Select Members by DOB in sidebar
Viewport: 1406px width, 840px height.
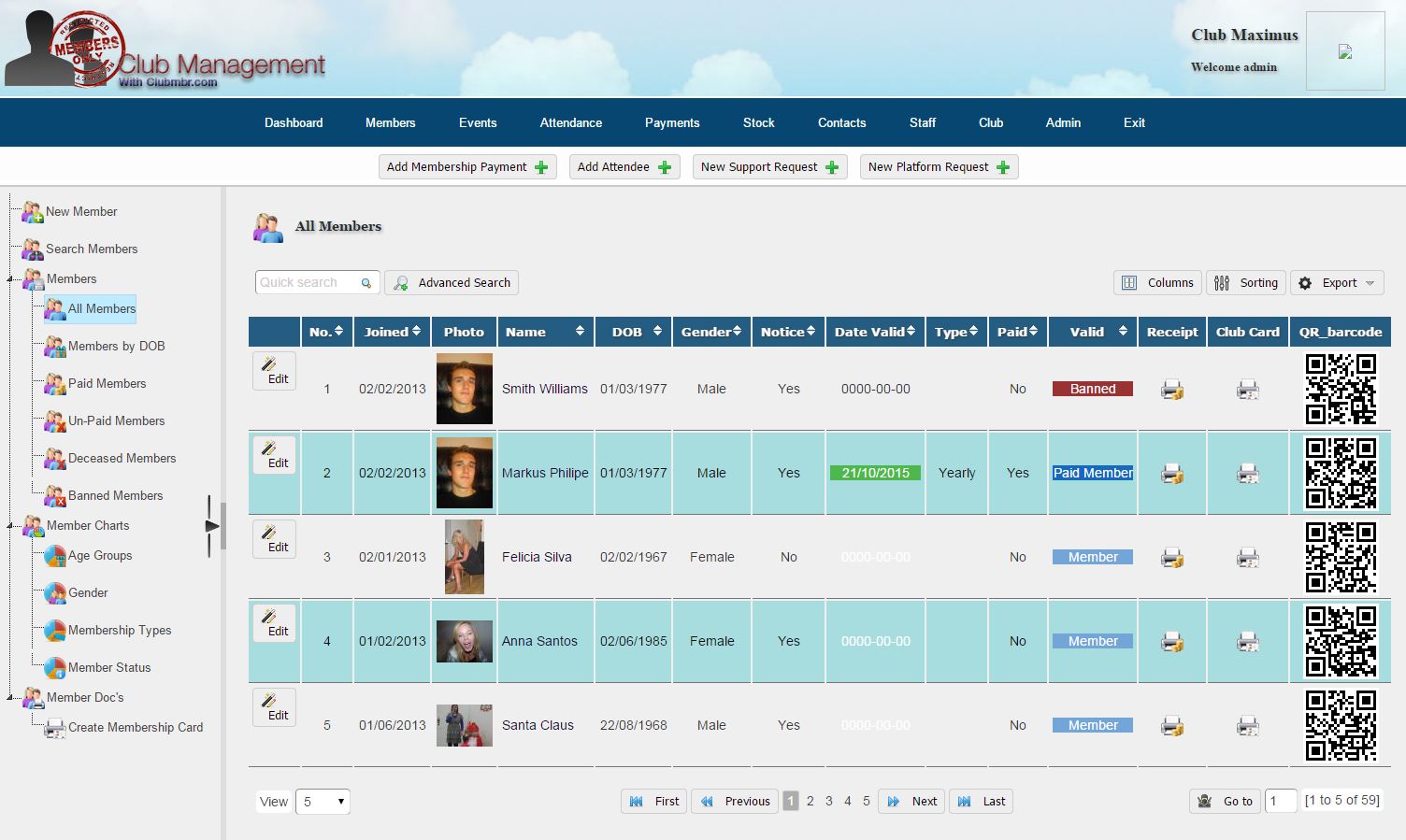[105, 347]
